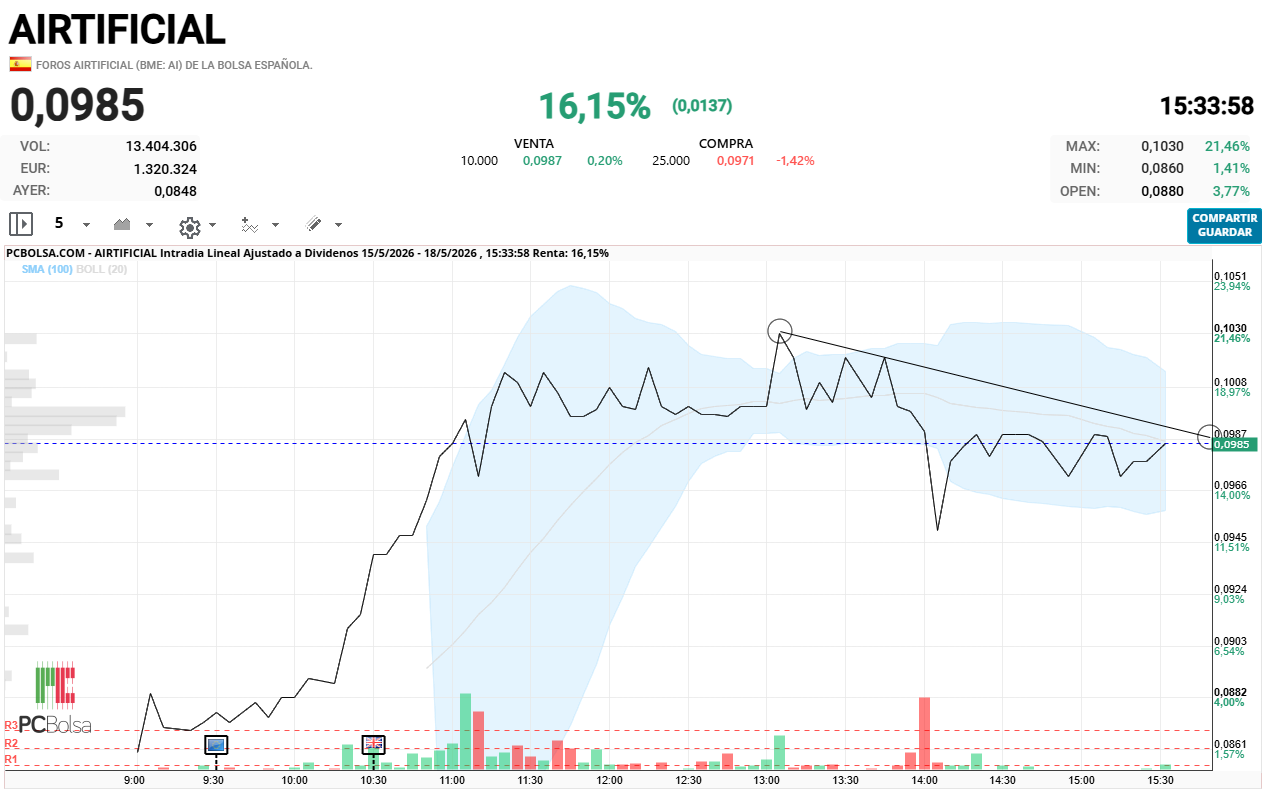The image size is (1262, 789).
Task: Click the clock time 15:33:58
Action: tap(1207, 106)
